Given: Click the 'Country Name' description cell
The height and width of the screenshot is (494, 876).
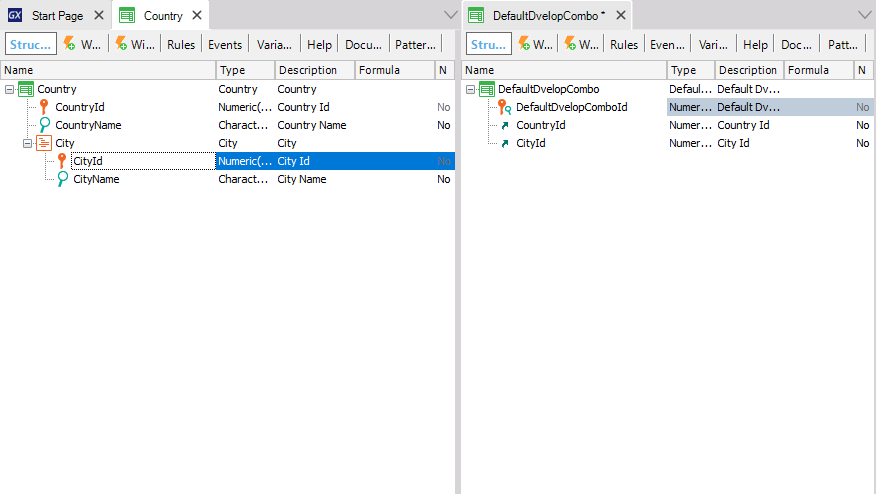Looking at the screenshot, I should click(312, 125).
